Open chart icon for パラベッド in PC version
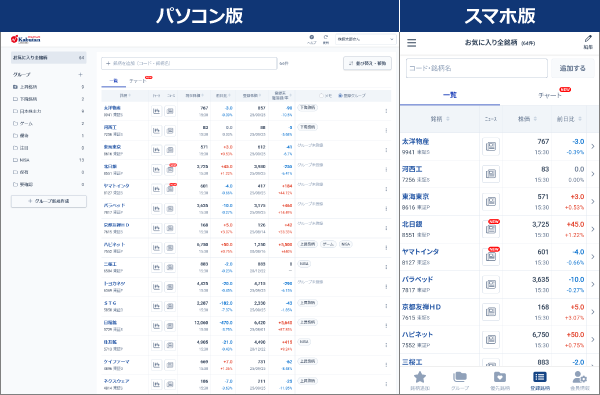 click(x=157, y=209)
